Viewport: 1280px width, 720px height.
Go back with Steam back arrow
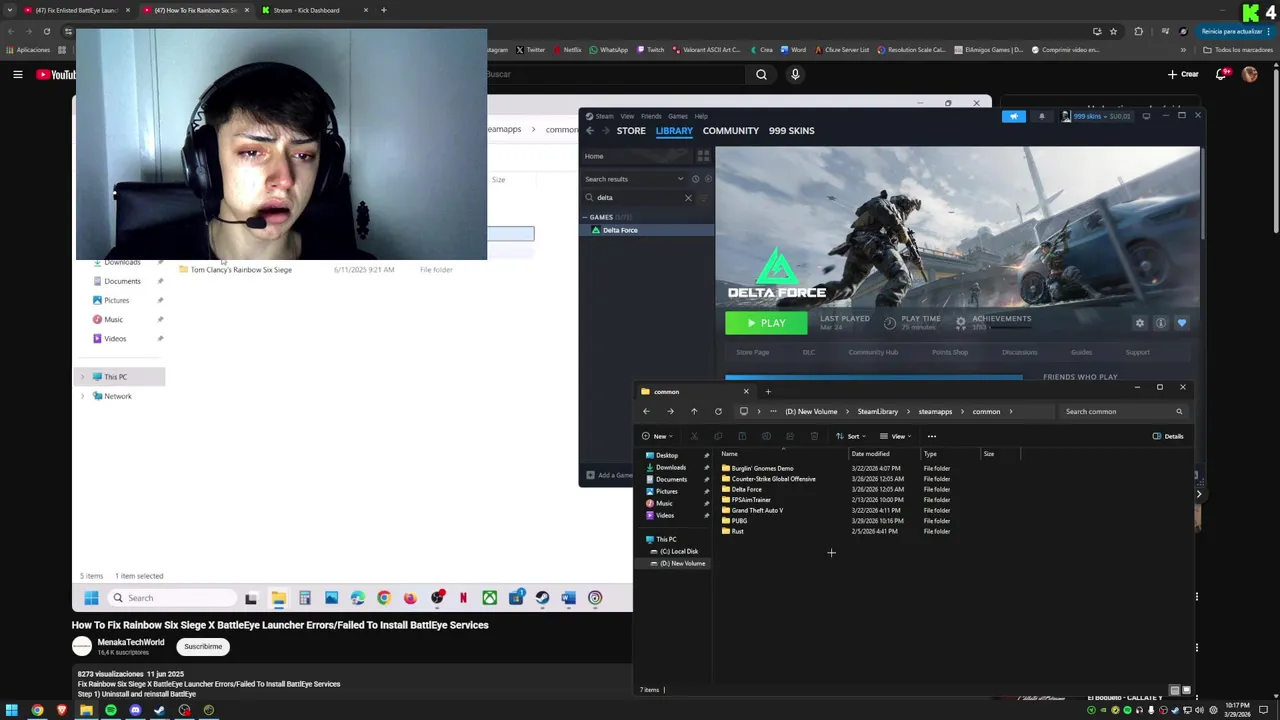coord(590,131)
